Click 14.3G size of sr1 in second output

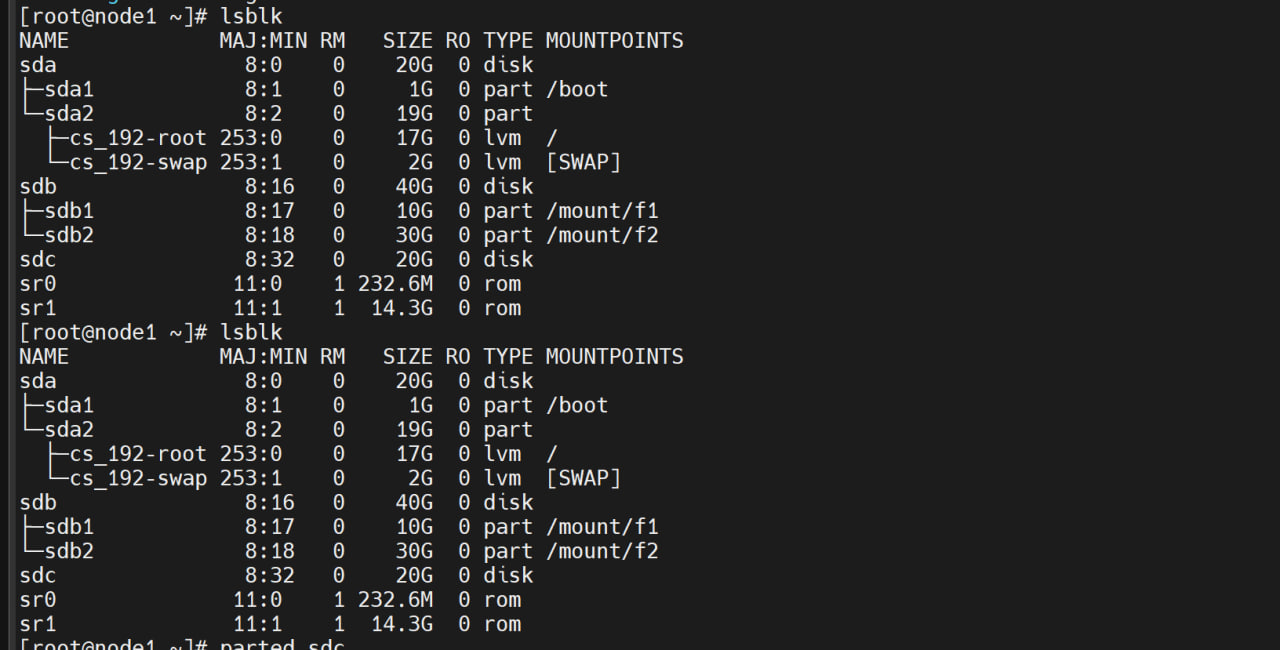(x=402, y=624)
